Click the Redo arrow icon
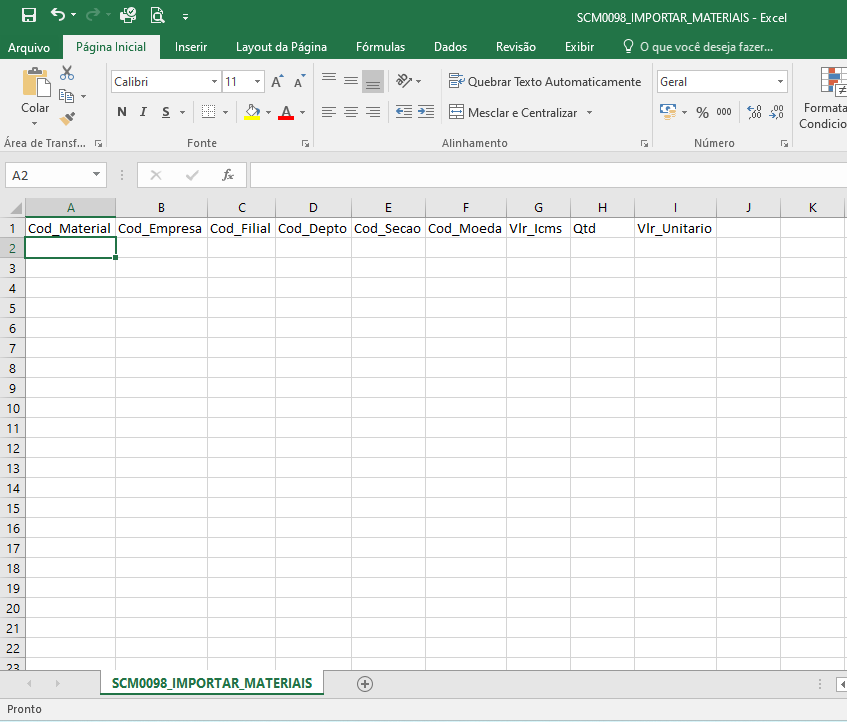This screenshot has width=847, height=722. tap(93, 15)
